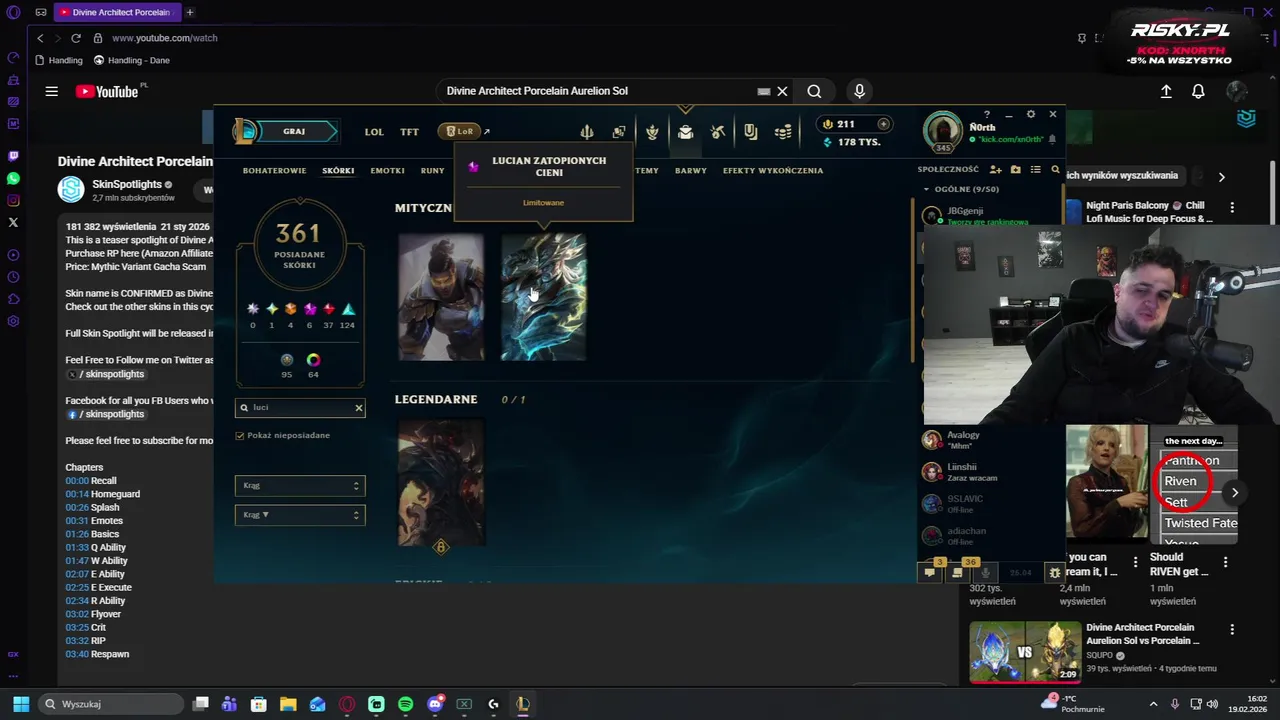The image size is (1280, 720).
Task: Switch to the EFEKTY WYKOŃCZENIA tab
Action: [x=773, y=170]
